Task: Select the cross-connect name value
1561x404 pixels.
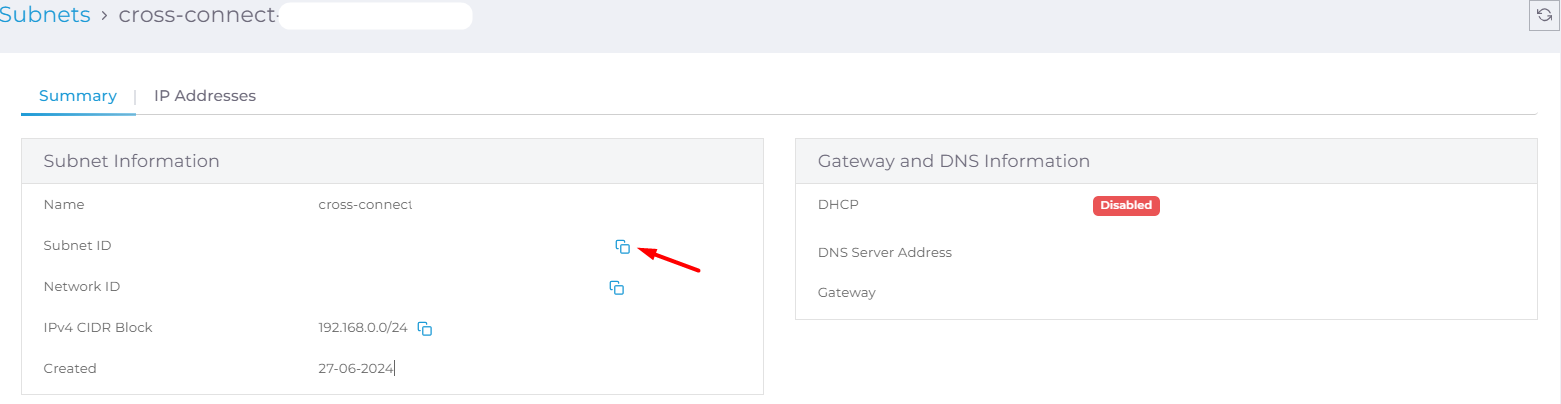Action: (x=365, y=204)
